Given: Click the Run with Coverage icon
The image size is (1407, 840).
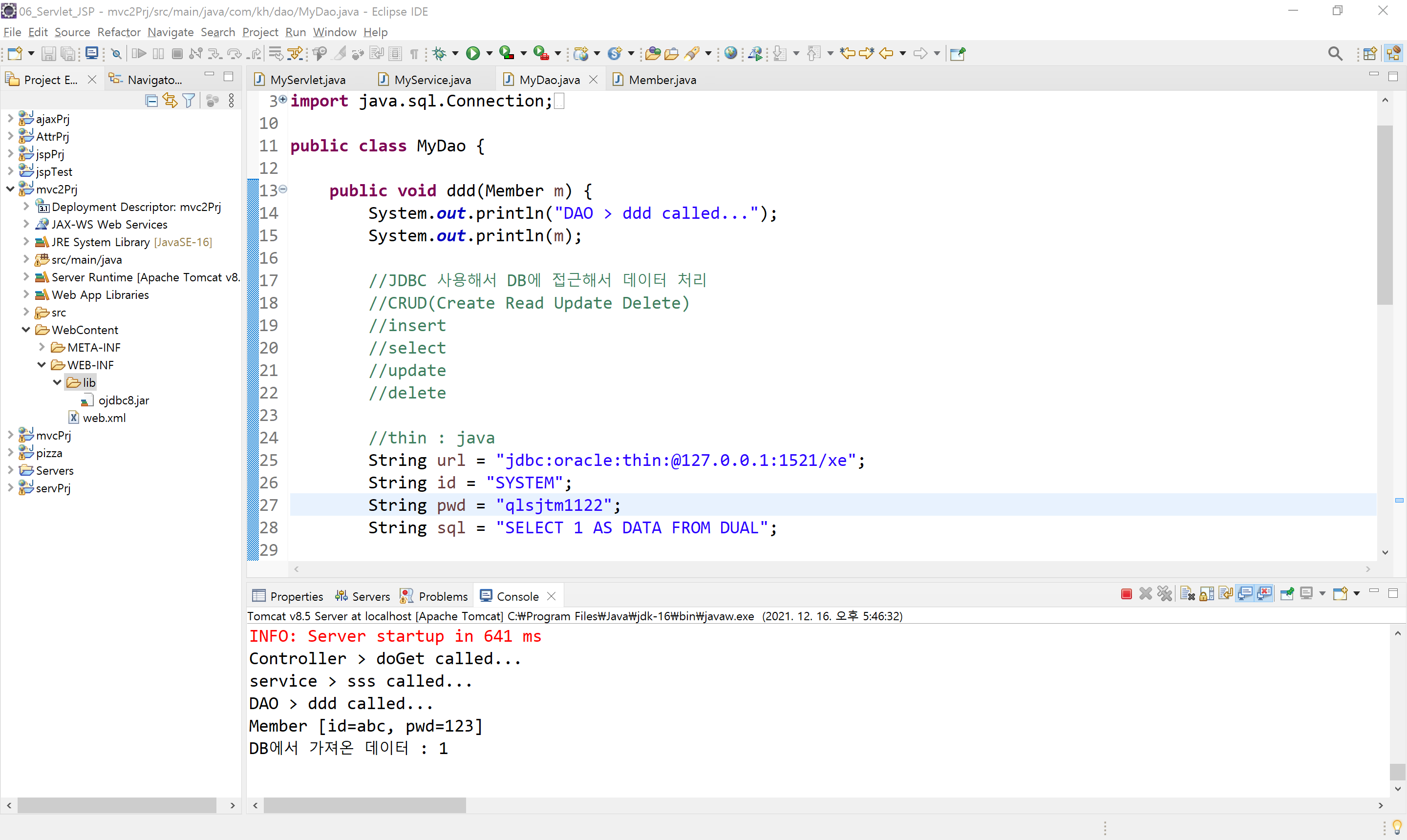Looking at the screenshot, I should 506,53.
